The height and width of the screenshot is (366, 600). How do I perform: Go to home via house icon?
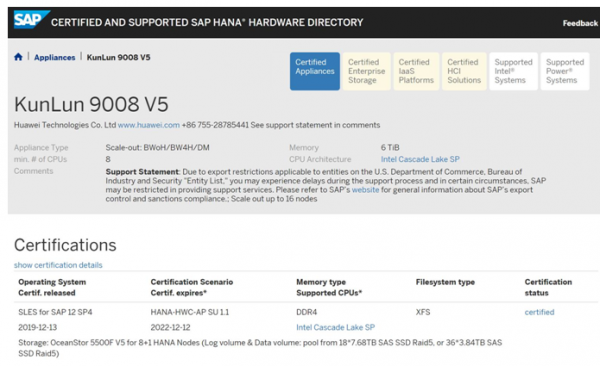coord(18,57)
